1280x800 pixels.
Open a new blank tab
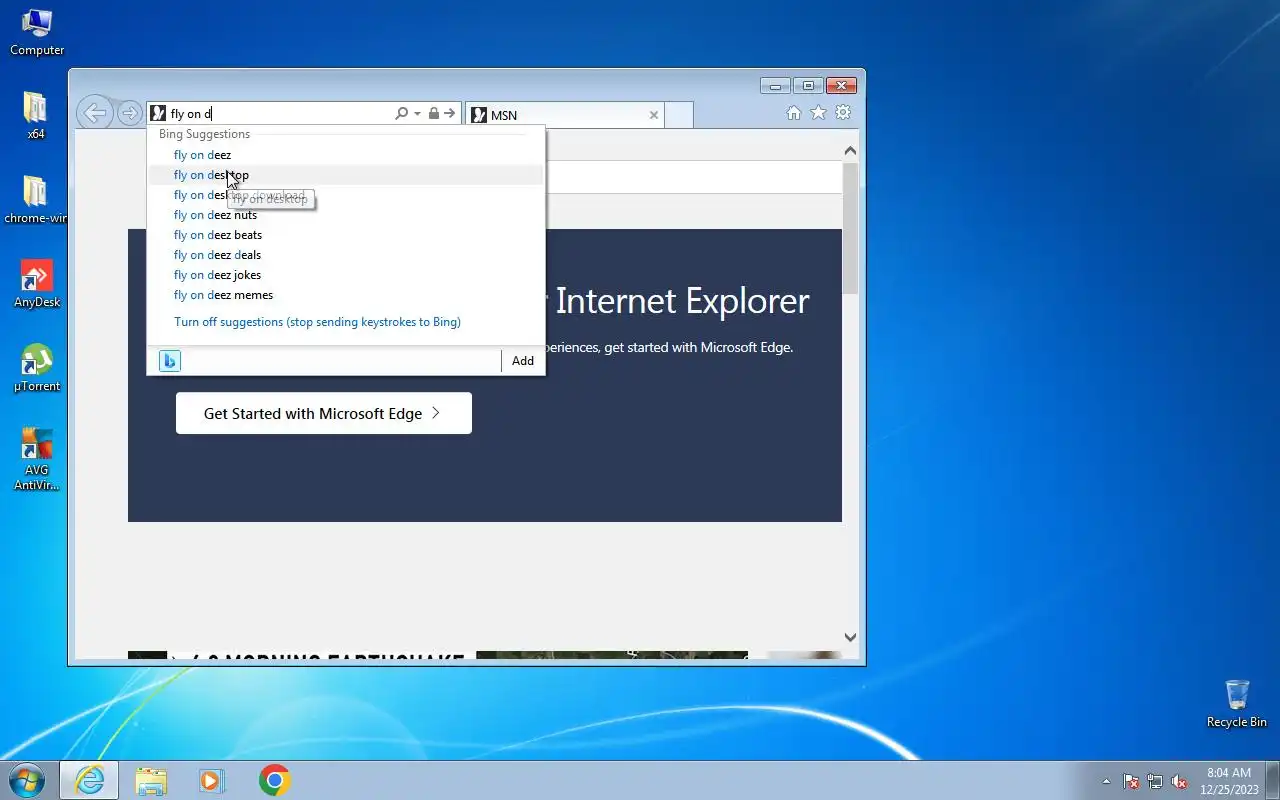[x=679, y=115]
